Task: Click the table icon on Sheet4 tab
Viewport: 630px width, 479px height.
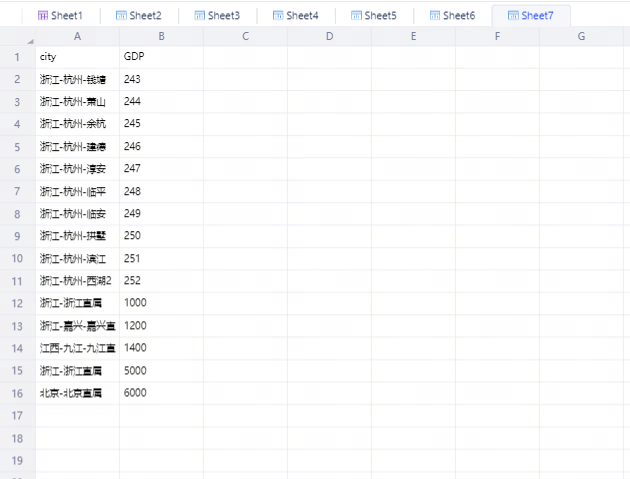Action: point(277,16)
